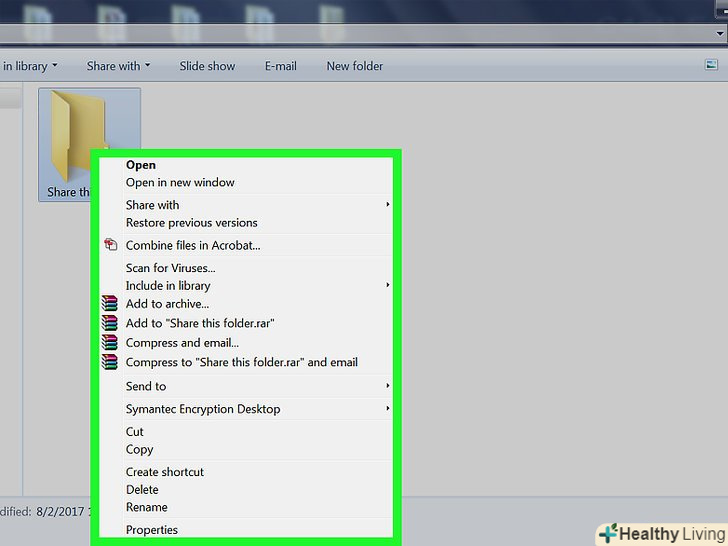Click the WinRAR icon beside Compress and email
The image size is (728, 546).
click(110, 343)
